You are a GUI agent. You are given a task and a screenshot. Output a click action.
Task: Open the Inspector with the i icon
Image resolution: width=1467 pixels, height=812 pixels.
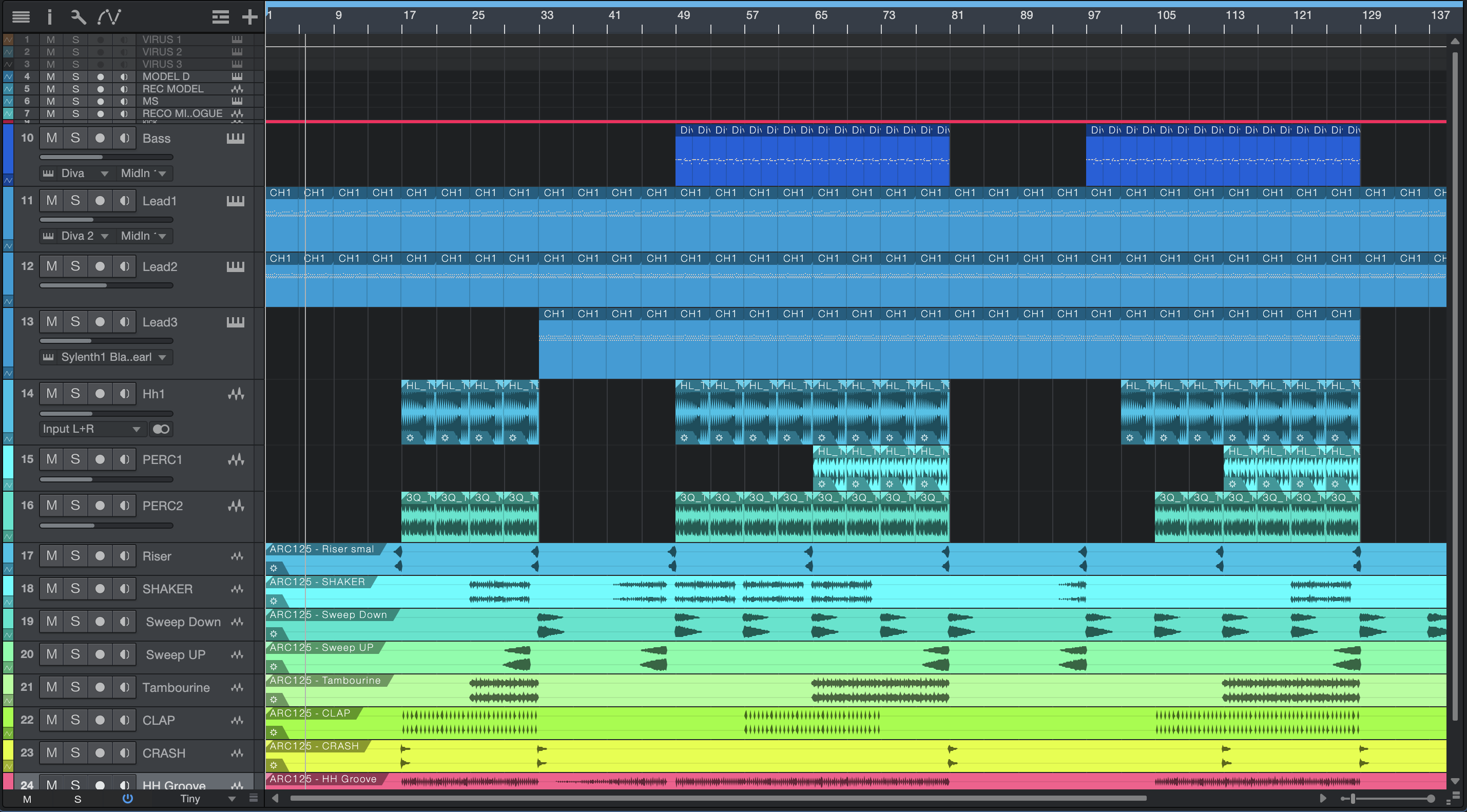click(x=50, y=17)
